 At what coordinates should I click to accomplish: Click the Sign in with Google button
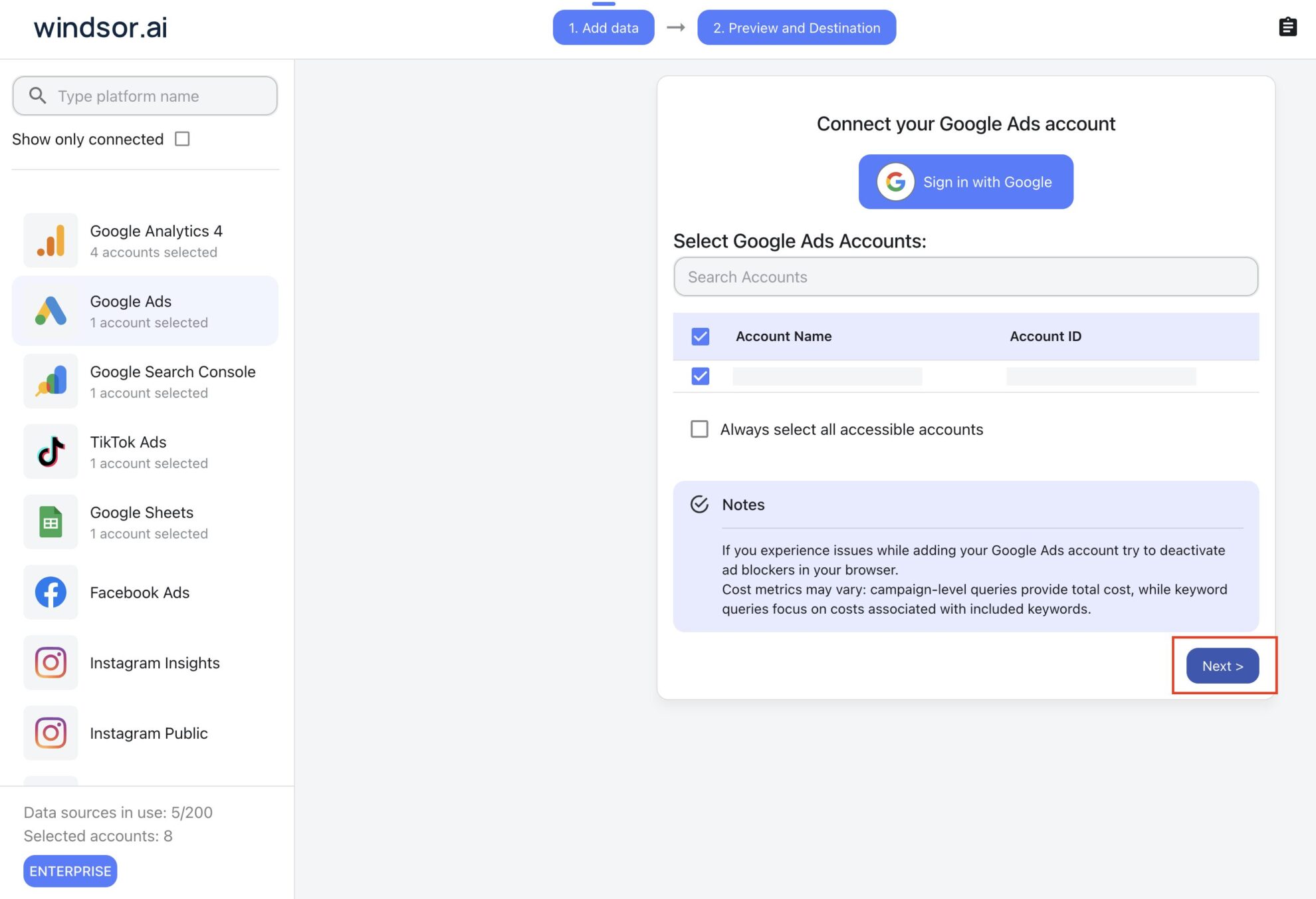(x=966, y=182)
